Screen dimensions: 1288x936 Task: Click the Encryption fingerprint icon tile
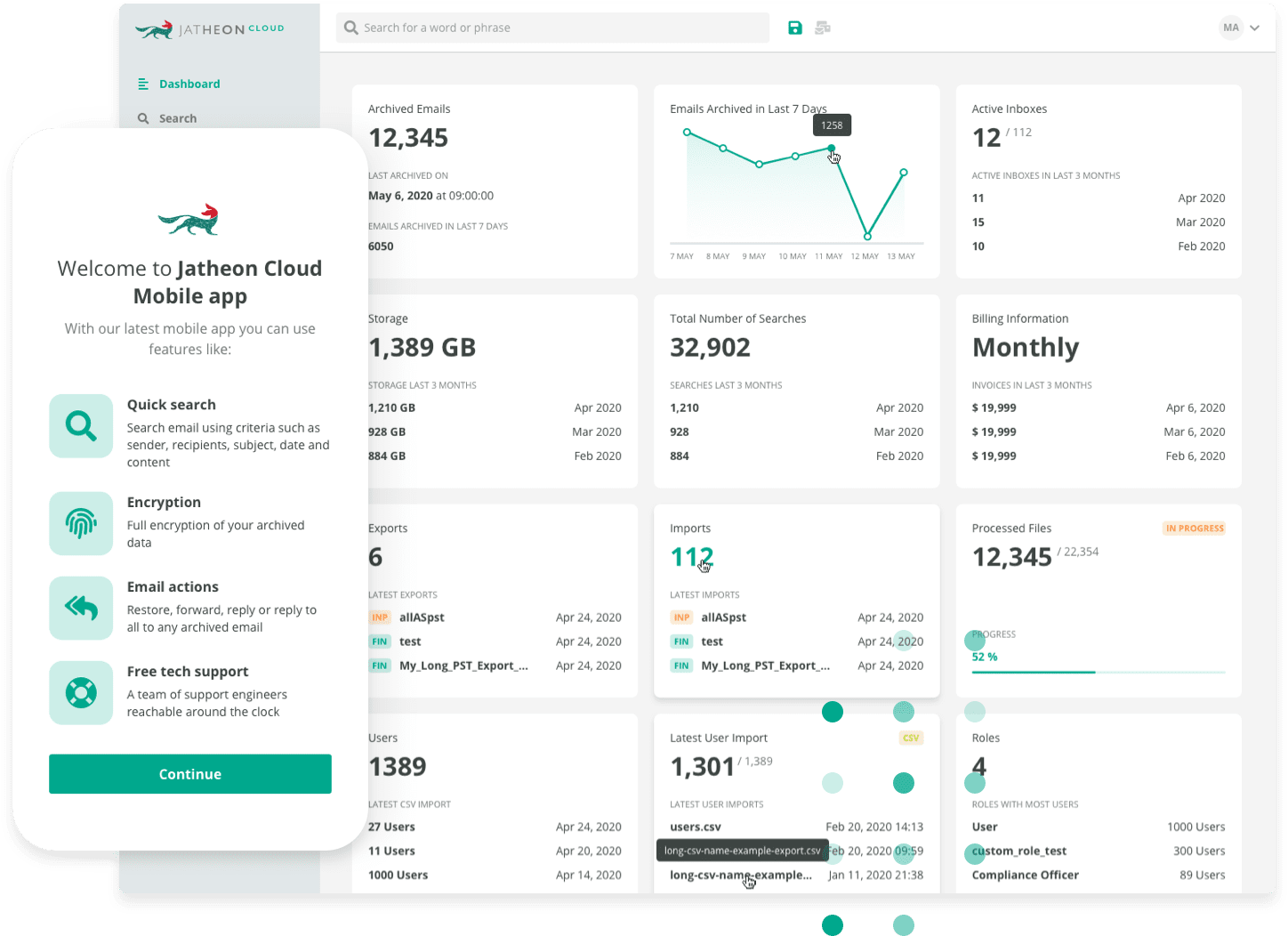(81, 524)
